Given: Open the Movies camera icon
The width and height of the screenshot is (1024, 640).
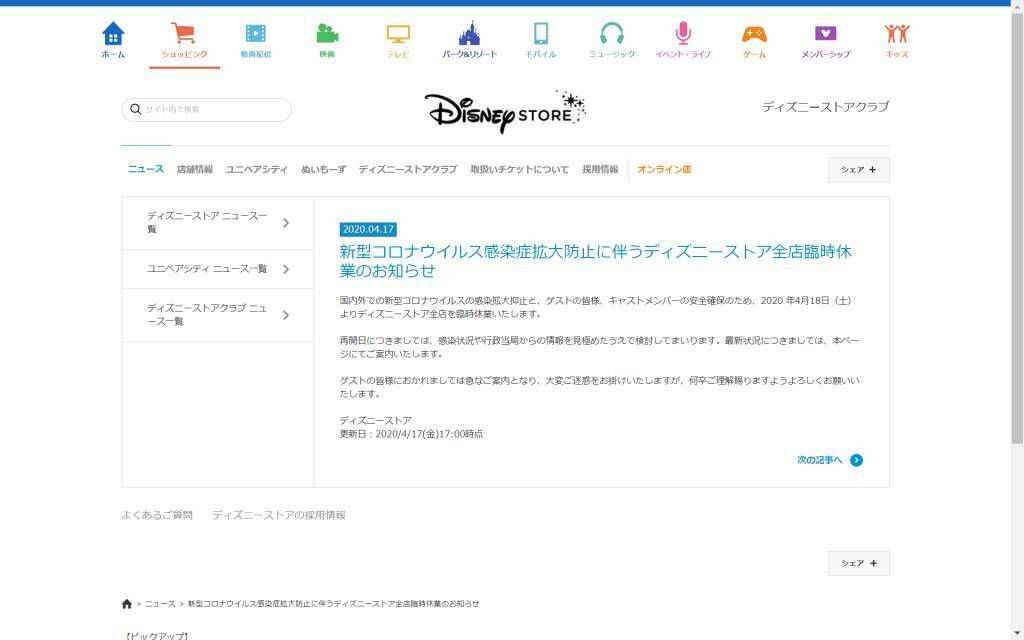Looking at the screenshot, I should (327, 35).
